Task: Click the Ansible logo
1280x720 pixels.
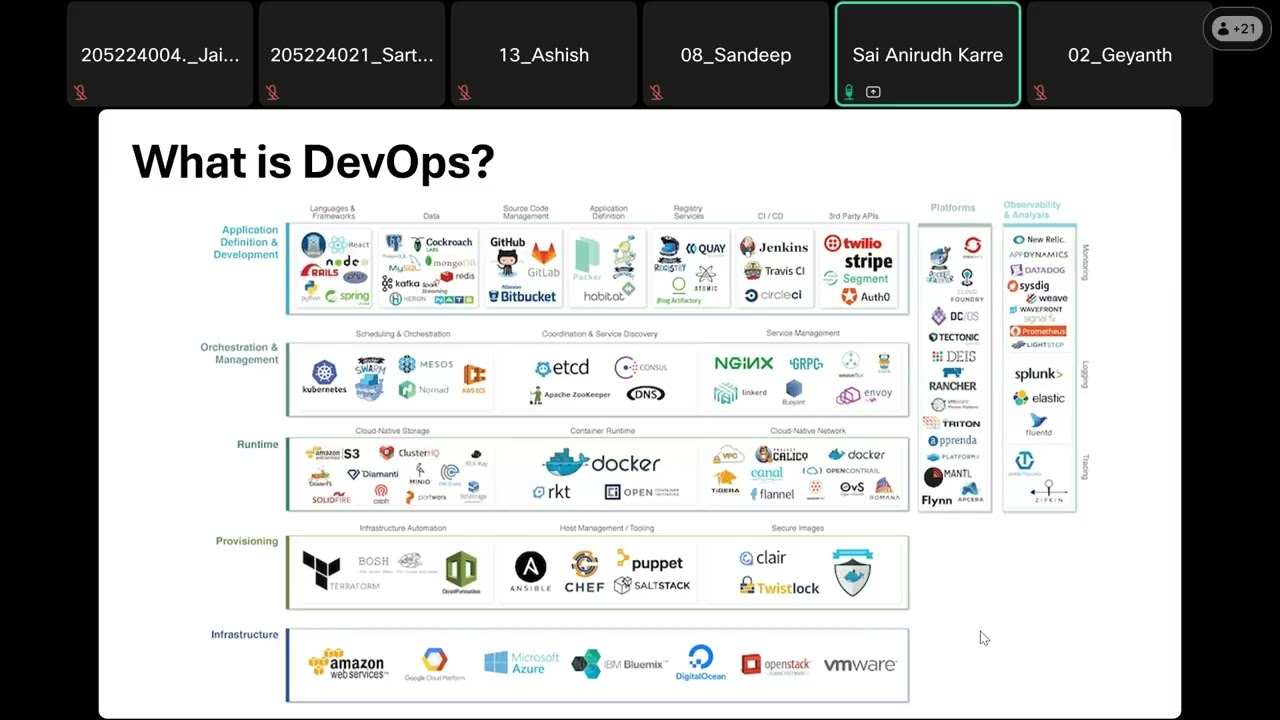Action: point(530,573)
